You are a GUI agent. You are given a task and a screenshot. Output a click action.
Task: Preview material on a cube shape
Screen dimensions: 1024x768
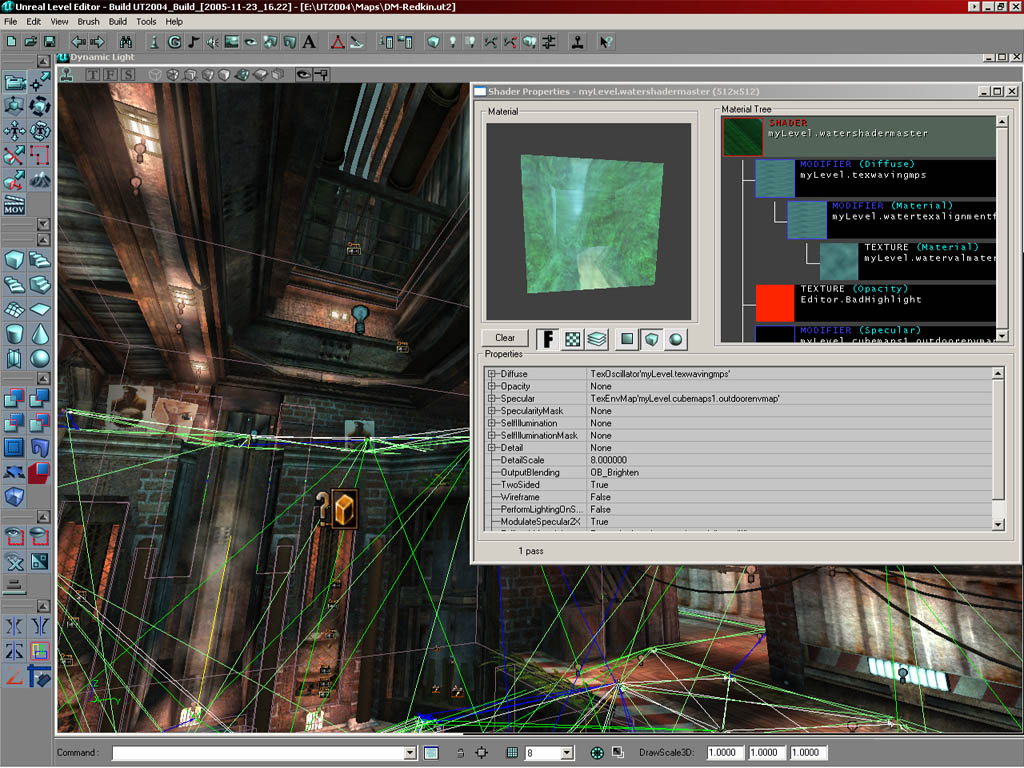651,339
